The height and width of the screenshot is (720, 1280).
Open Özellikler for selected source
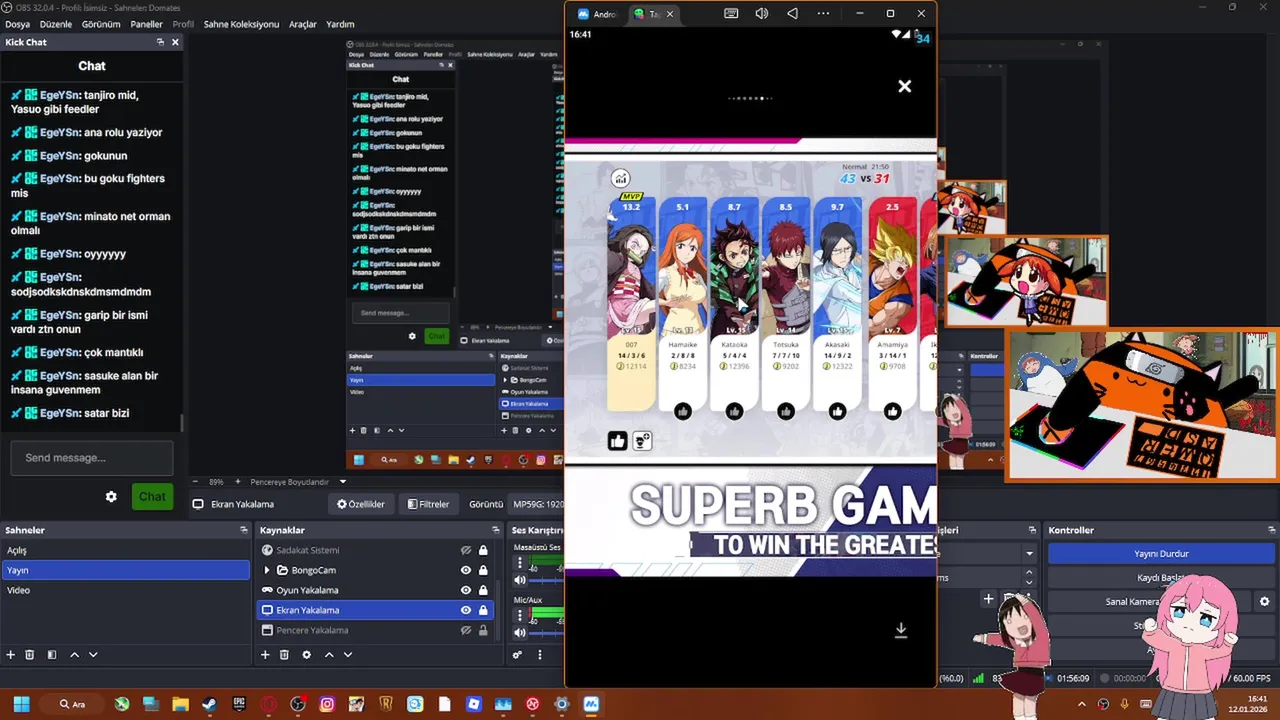(361, 504)
